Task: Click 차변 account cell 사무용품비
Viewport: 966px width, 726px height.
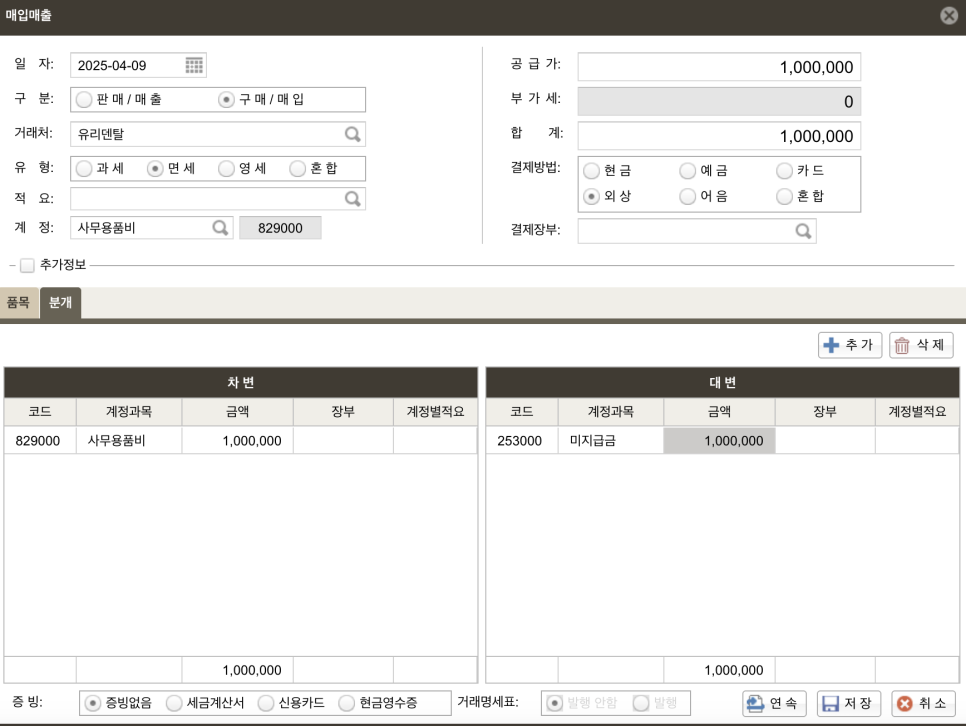Action: (129, 441)
